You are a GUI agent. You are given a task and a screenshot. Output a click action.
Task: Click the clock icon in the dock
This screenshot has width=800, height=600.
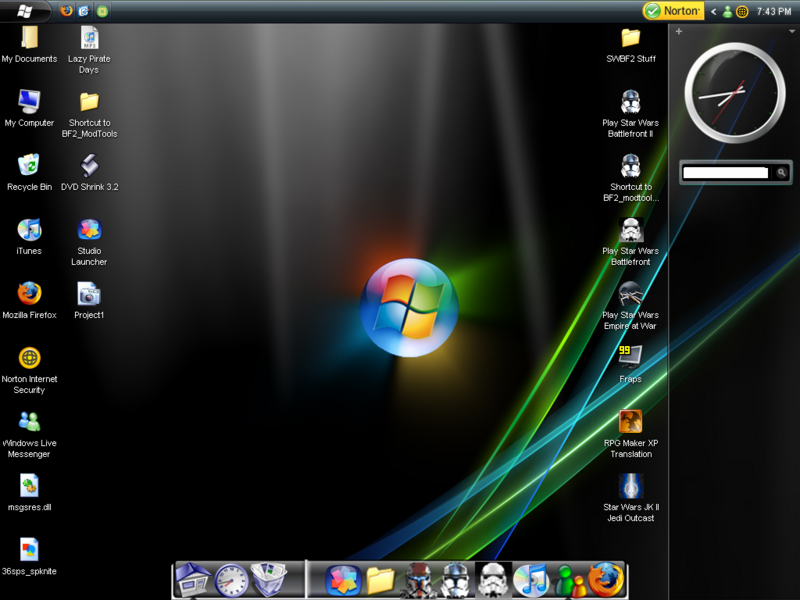click(x=231, y=580)
